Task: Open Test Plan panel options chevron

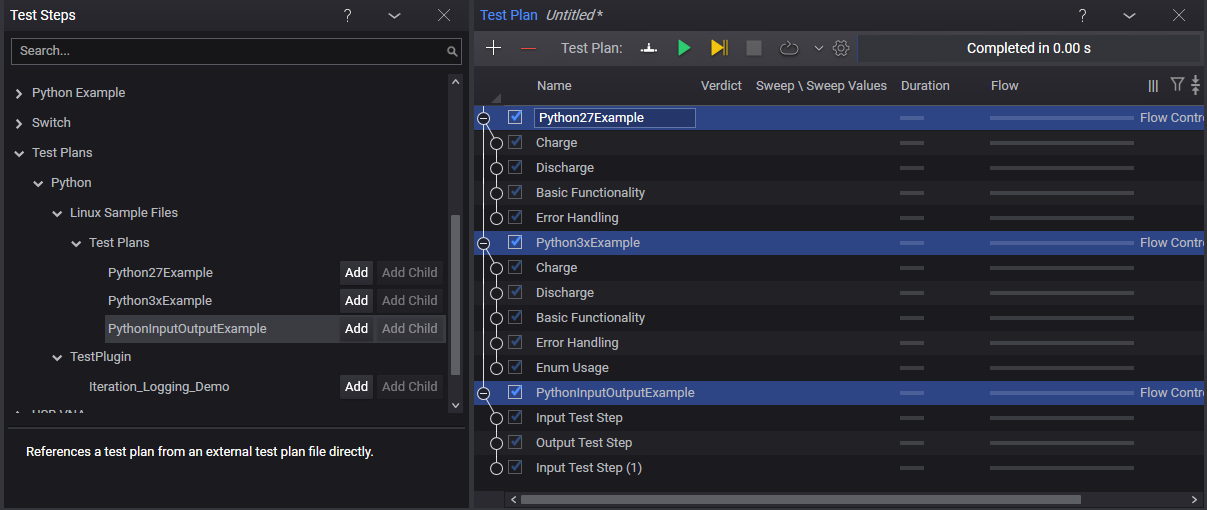Action: point(1129,15)
